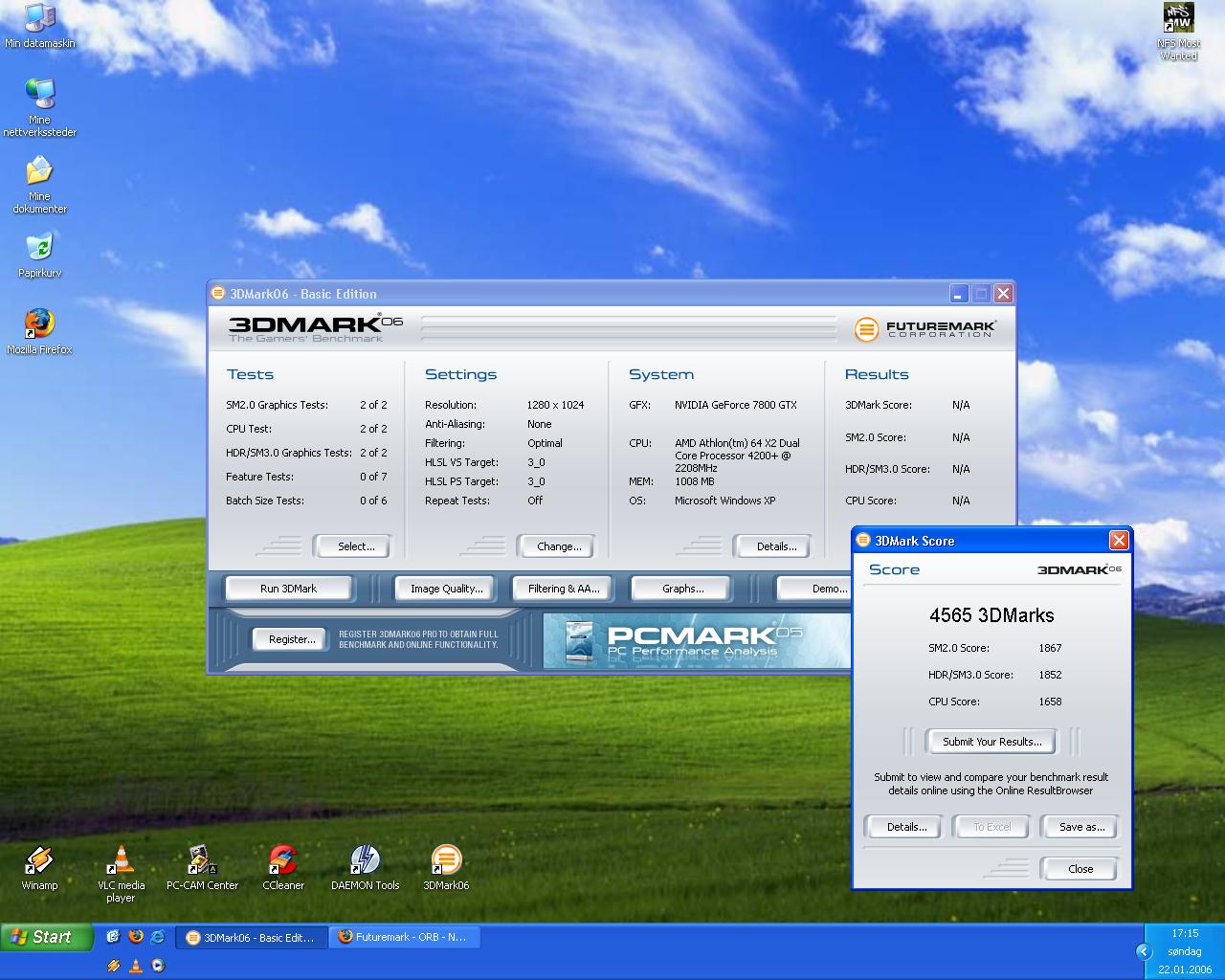Open the Start menu

point(47,937)
